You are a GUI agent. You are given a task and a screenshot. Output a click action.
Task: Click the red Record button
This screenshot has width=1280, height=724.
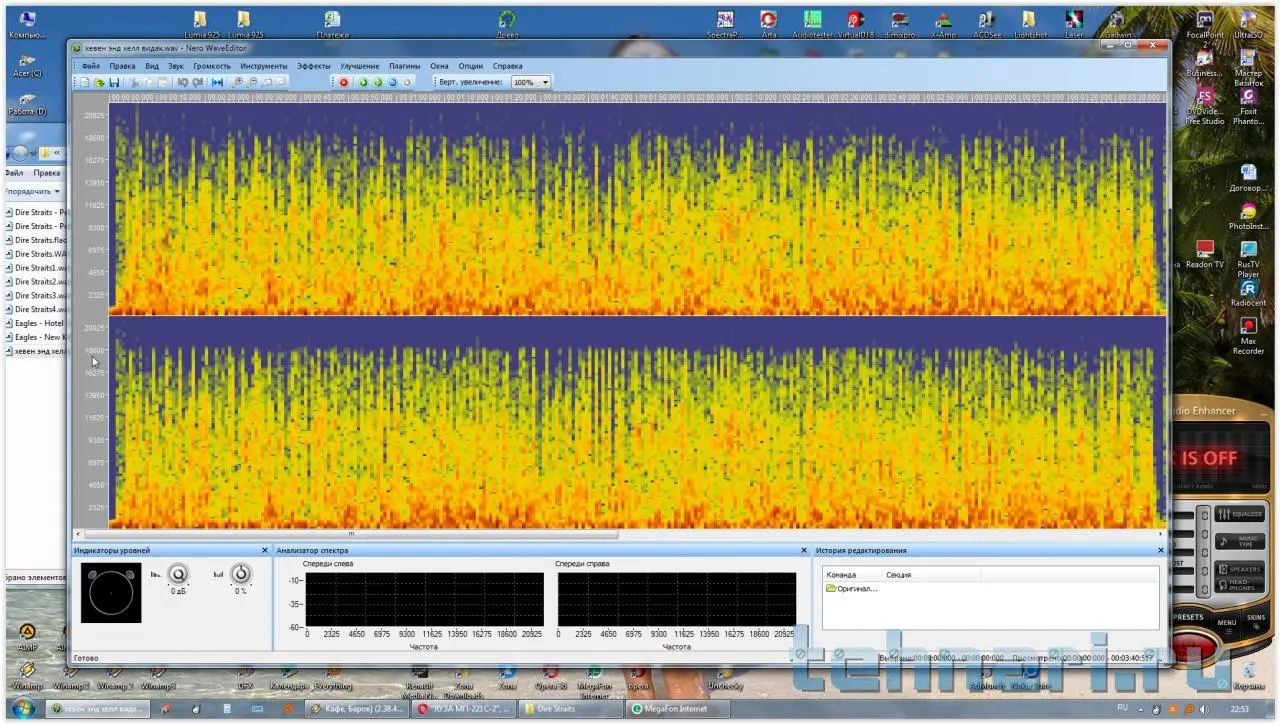point(343,82)
